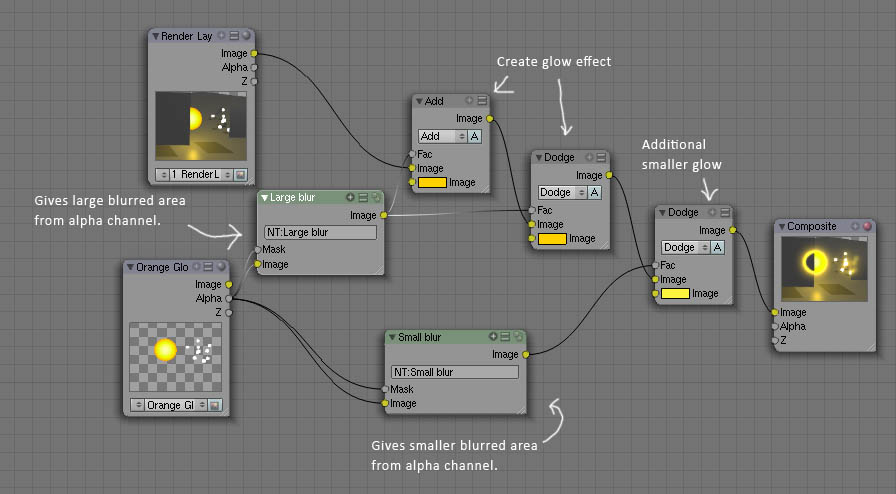Toggle preview sphere icon in Render Lay header
This screenshot has height=494, width=896.
coord(246,35)
